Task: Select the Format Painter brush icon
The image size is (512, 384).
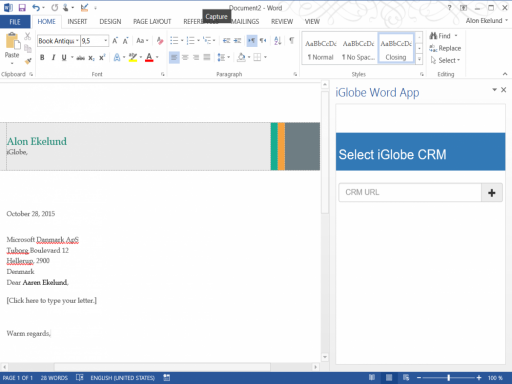Action: pyautogui.click(x=28, y=61)
